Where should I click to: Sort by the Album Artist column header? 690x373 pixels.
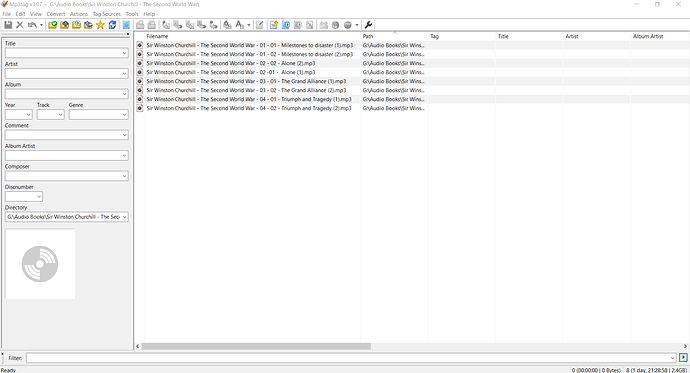point(660,37)
